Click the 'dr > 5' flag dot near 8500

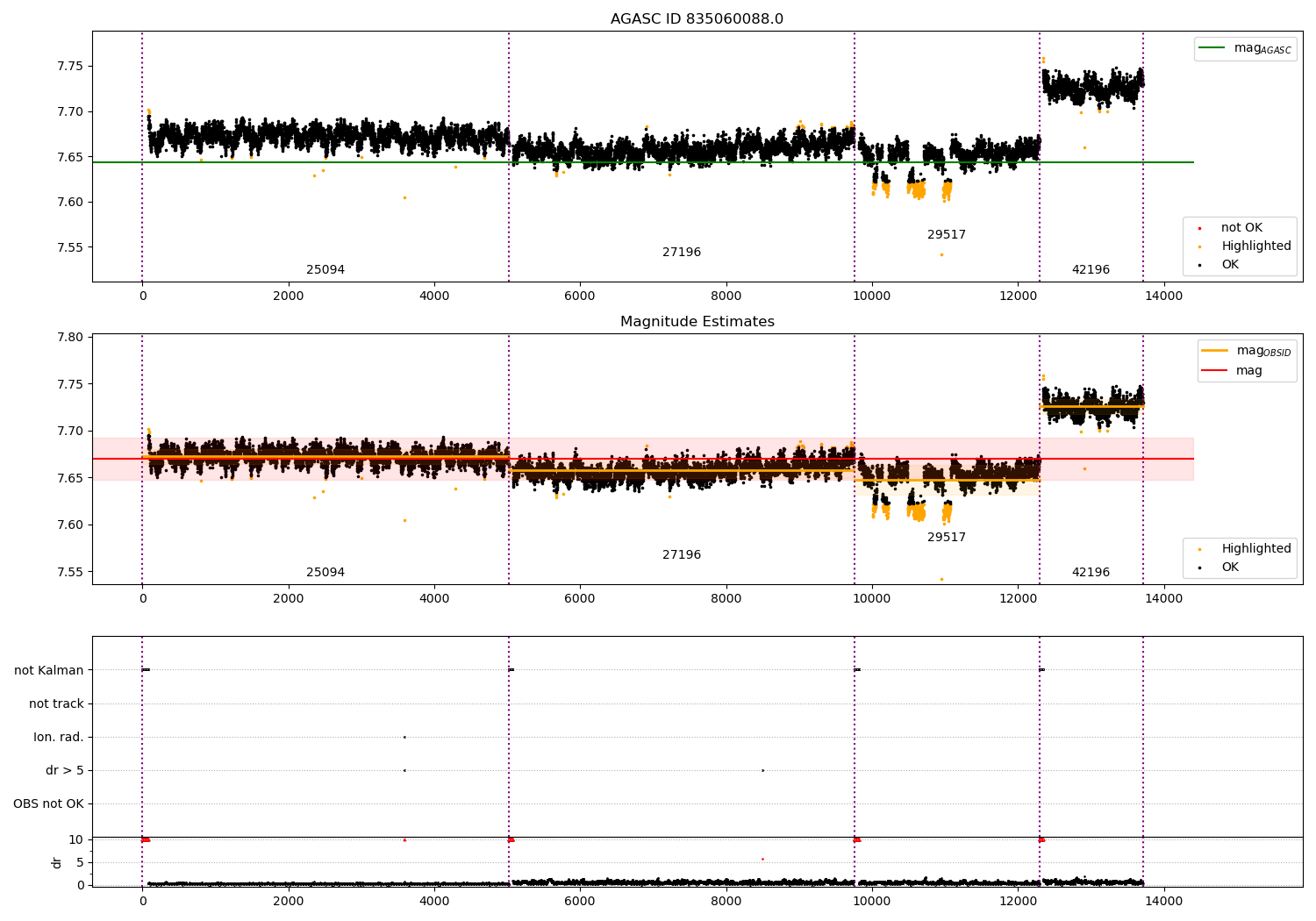coord(762,771)
